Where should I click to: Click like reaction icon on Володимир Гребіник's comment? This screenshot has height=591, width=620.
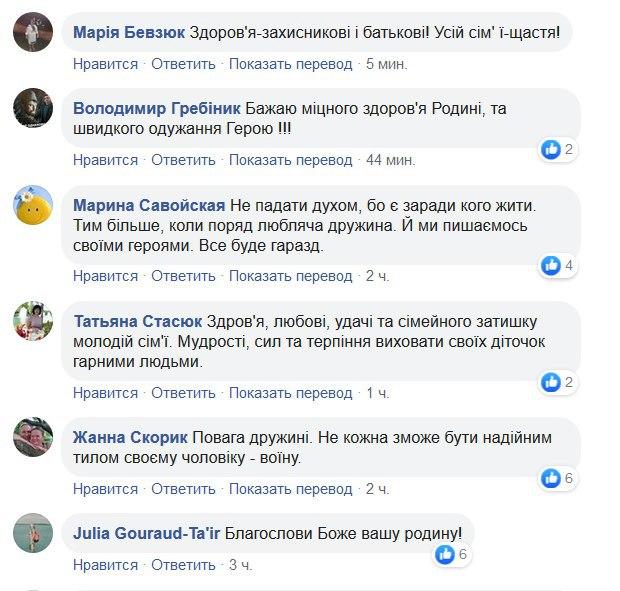coord(550,150)
